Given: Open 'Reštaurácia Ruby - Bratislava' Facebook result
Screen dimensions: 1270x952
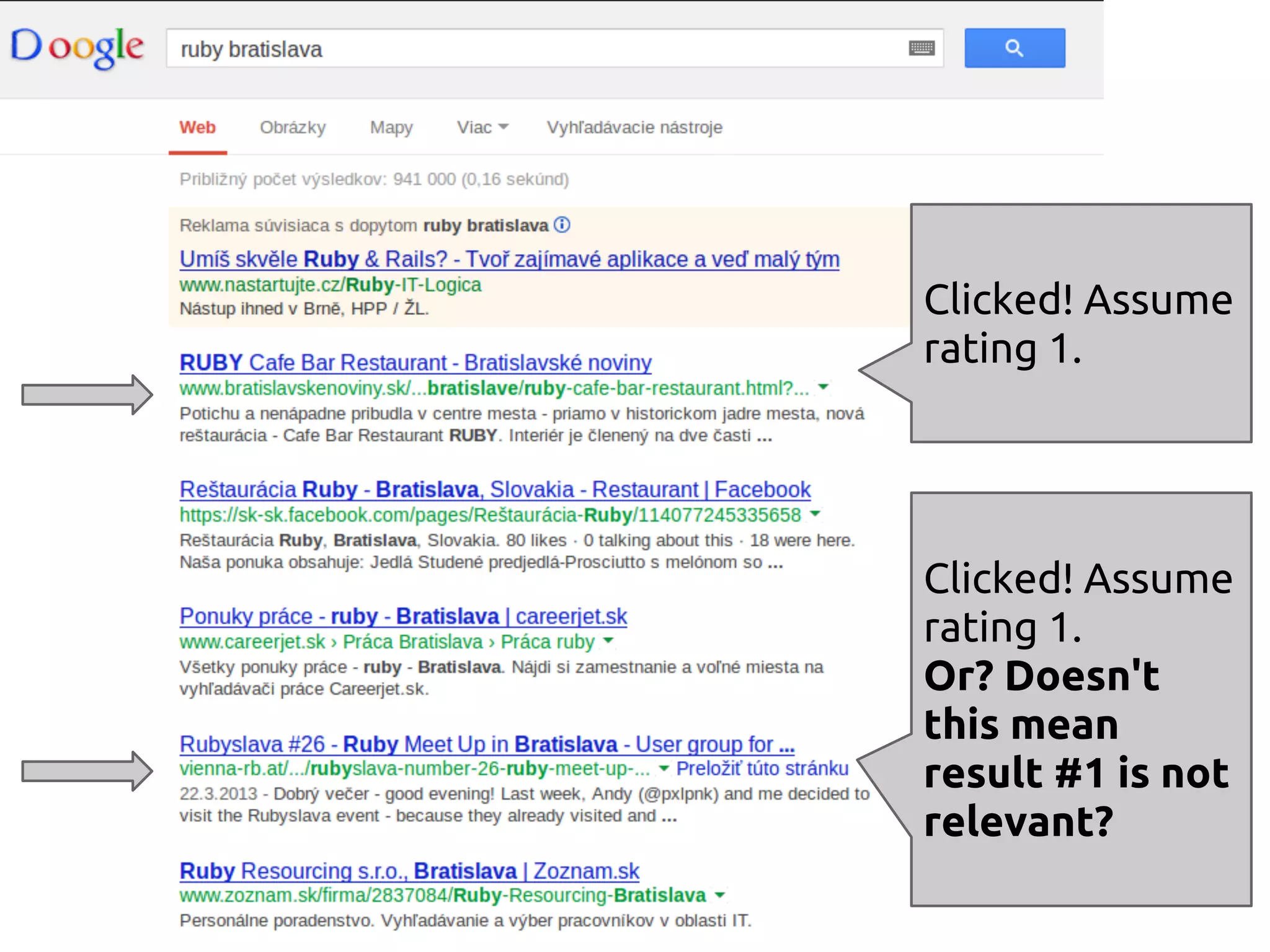Looking at the screenshot, I should (x=495, y=490).
